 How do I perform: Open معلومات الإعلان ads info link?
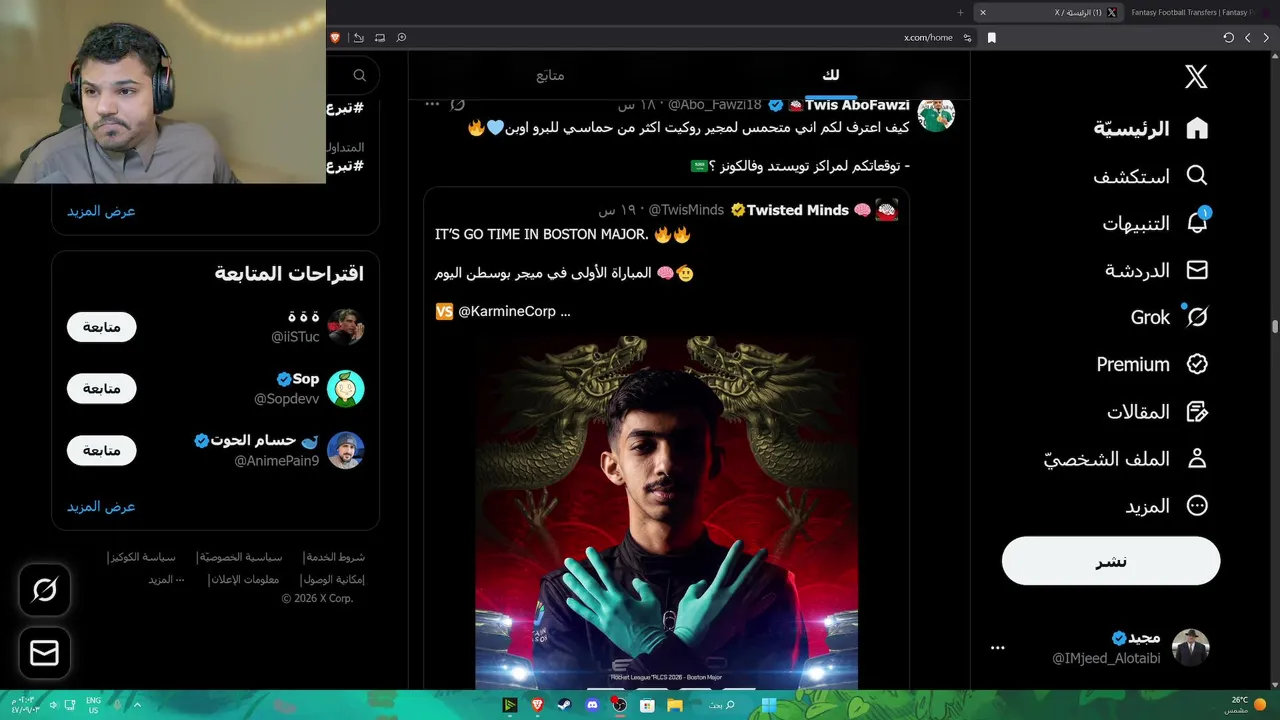tap(245, 580)
